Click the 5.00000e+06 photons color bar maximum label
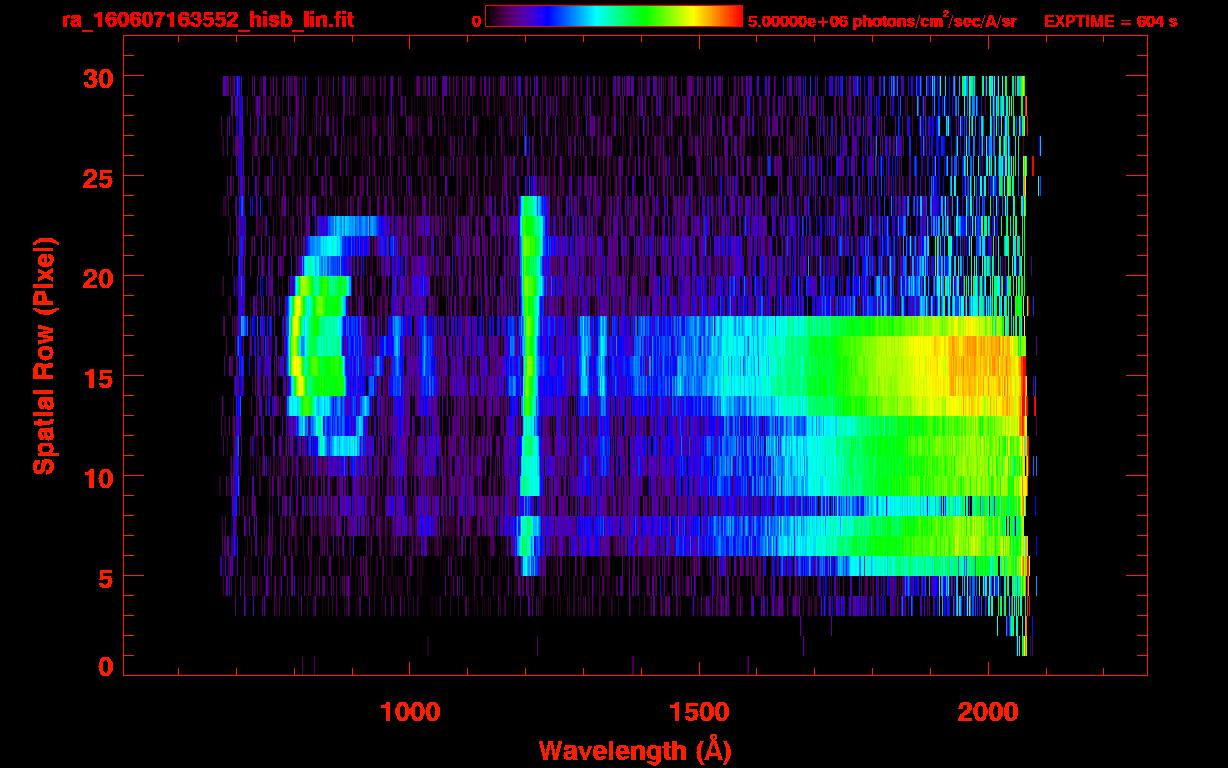 882,21
